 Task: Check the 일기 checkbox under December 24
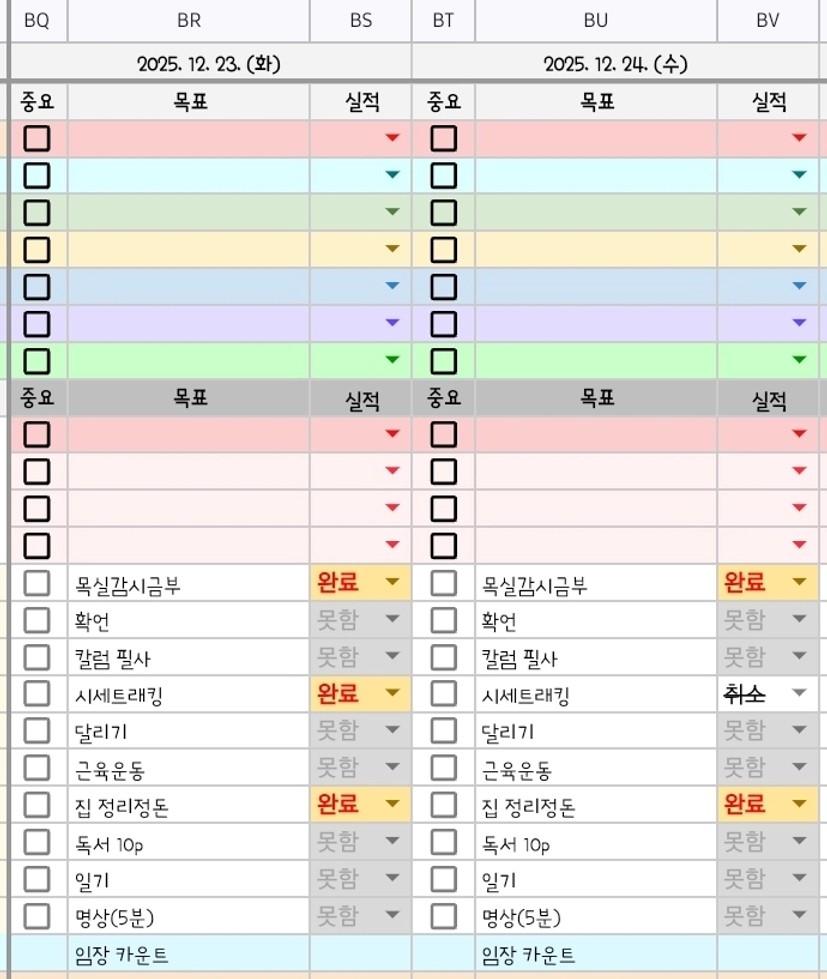(x=443, y=879)
